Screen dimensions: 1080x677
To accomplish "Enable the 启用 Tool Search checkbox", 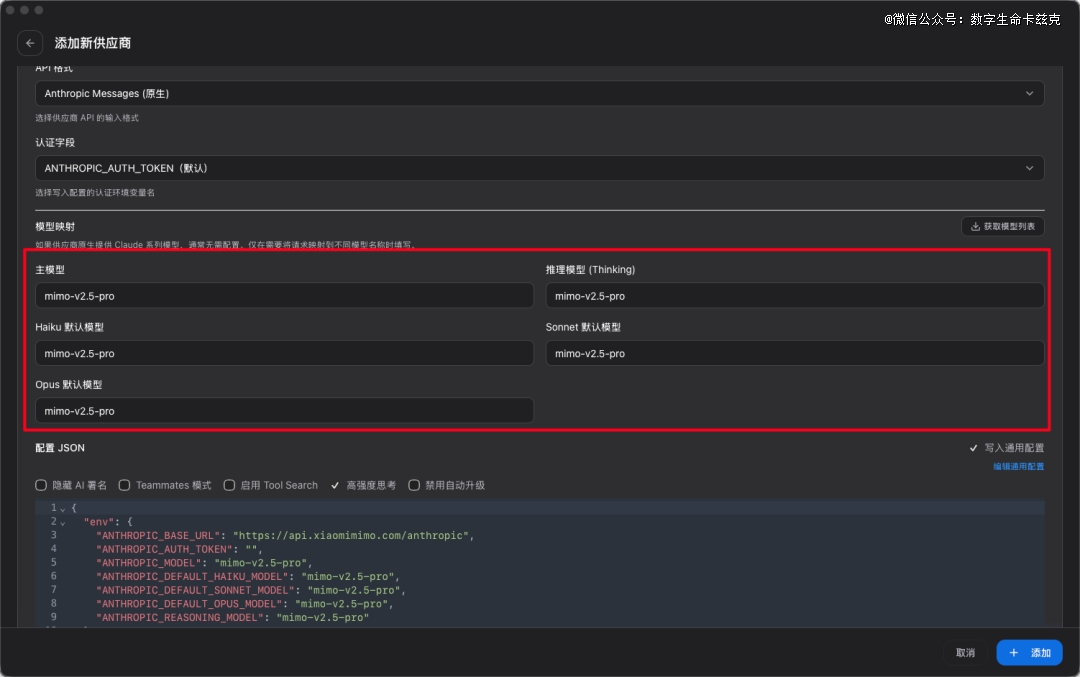I will [229, 485].
